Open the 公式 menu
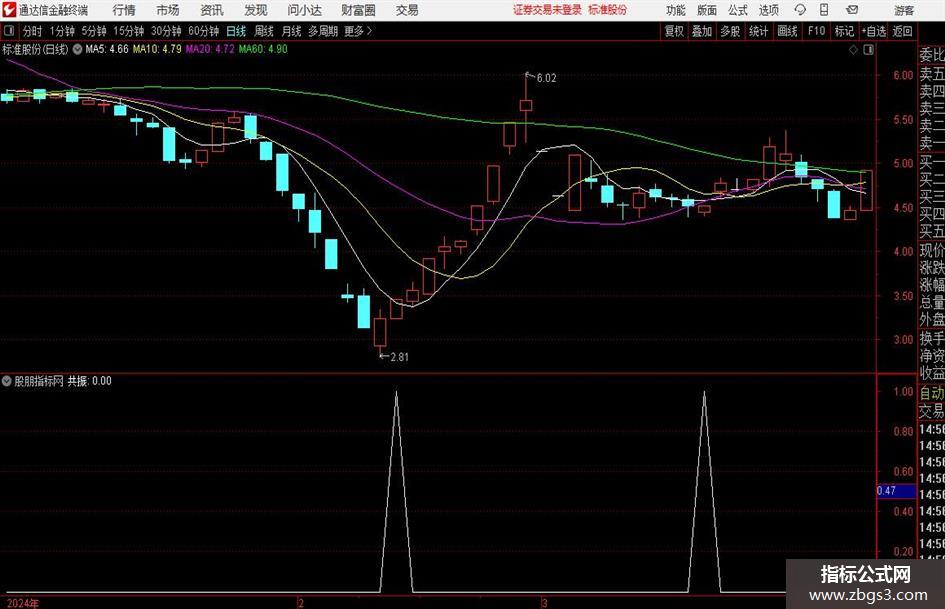 point(738,10)
